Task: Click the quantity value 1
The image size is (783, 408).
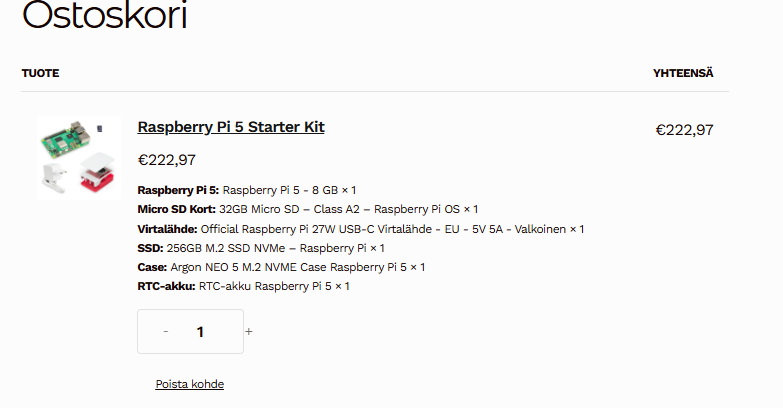Action: (201, 332)
